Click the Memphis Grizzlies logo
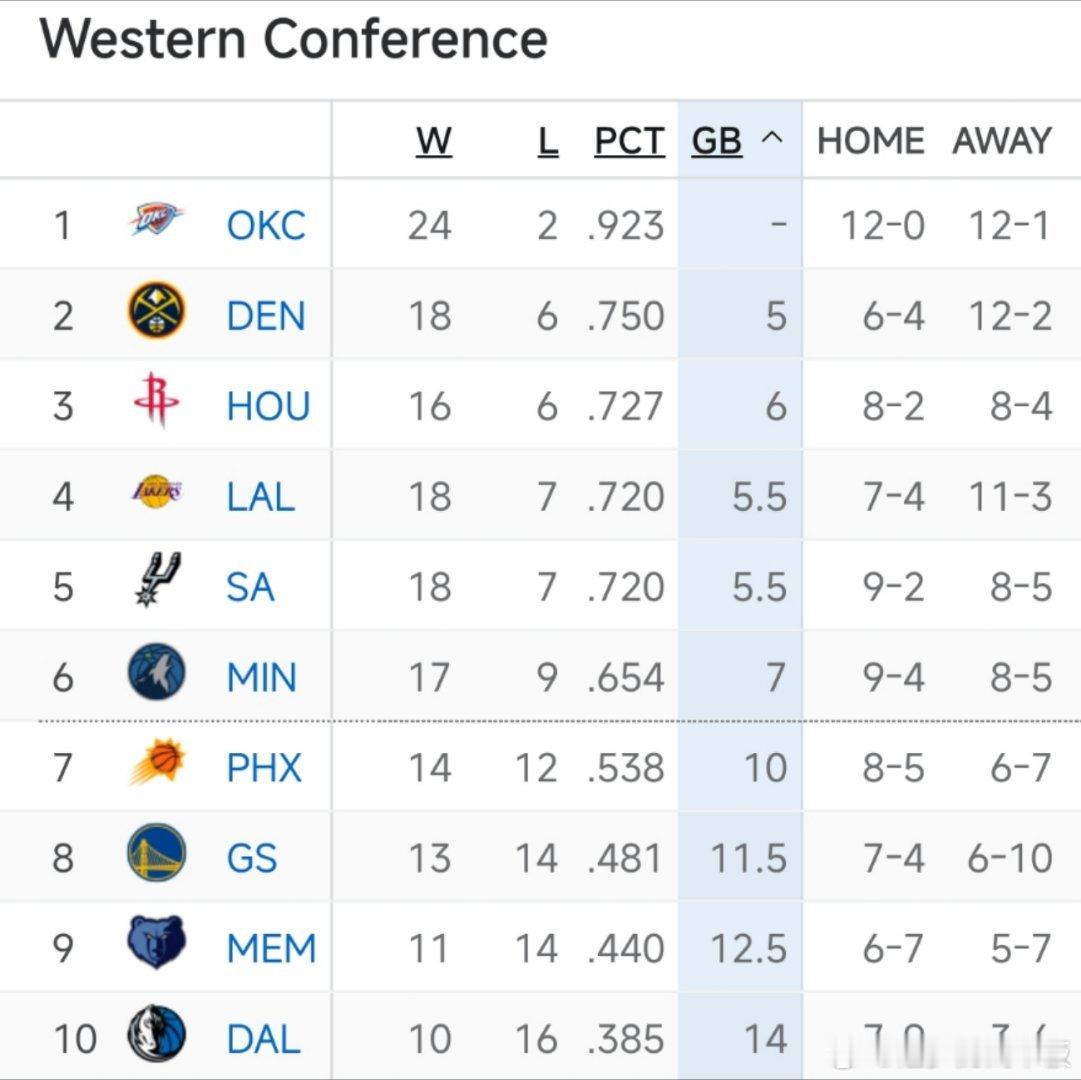This screenshot has width=1081, height=1080. pyautogui.click(x=157, y=943)
